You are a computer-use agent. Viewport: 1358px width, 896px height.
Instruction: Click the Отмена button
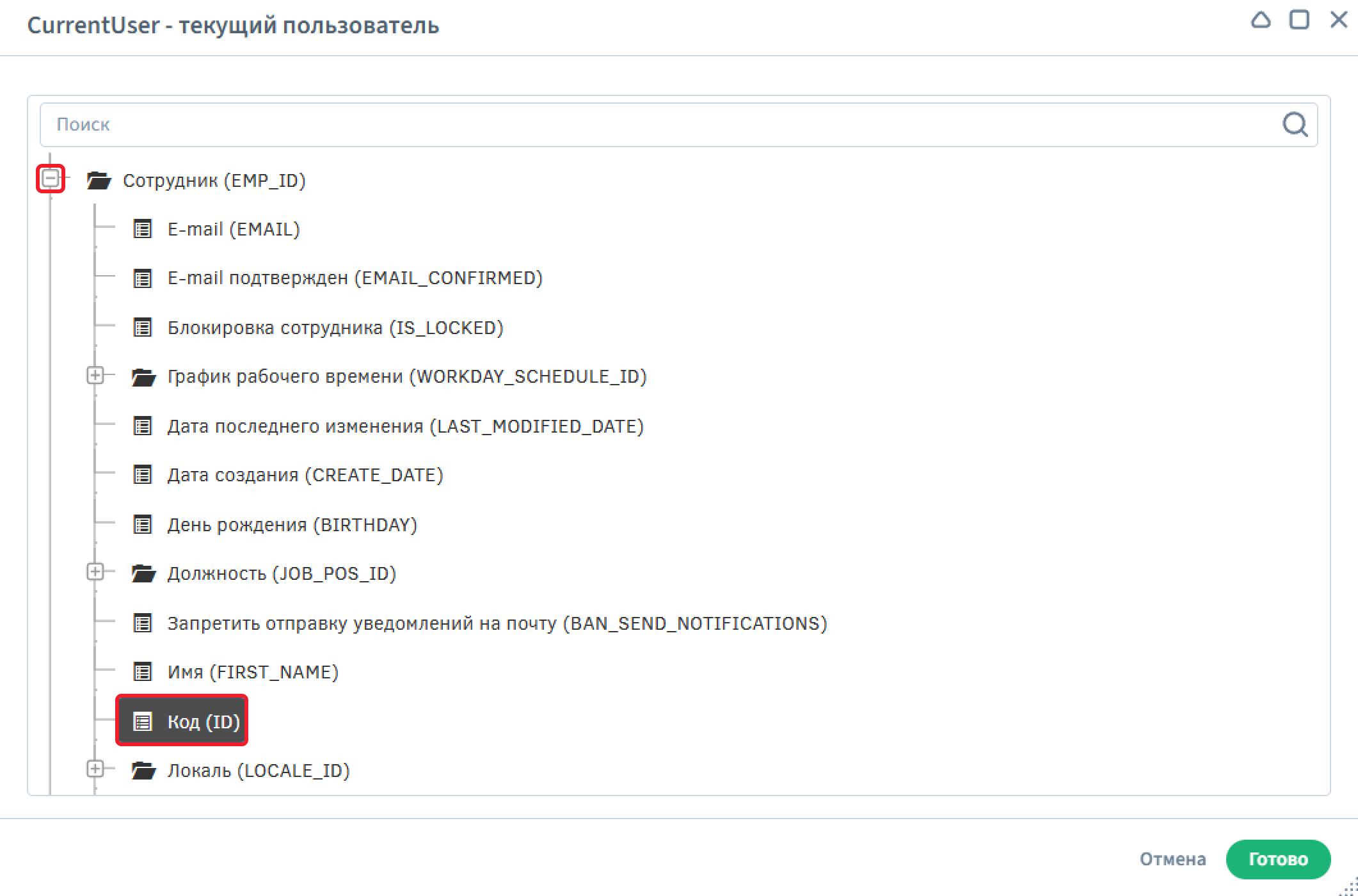[x=1172, y=859]
